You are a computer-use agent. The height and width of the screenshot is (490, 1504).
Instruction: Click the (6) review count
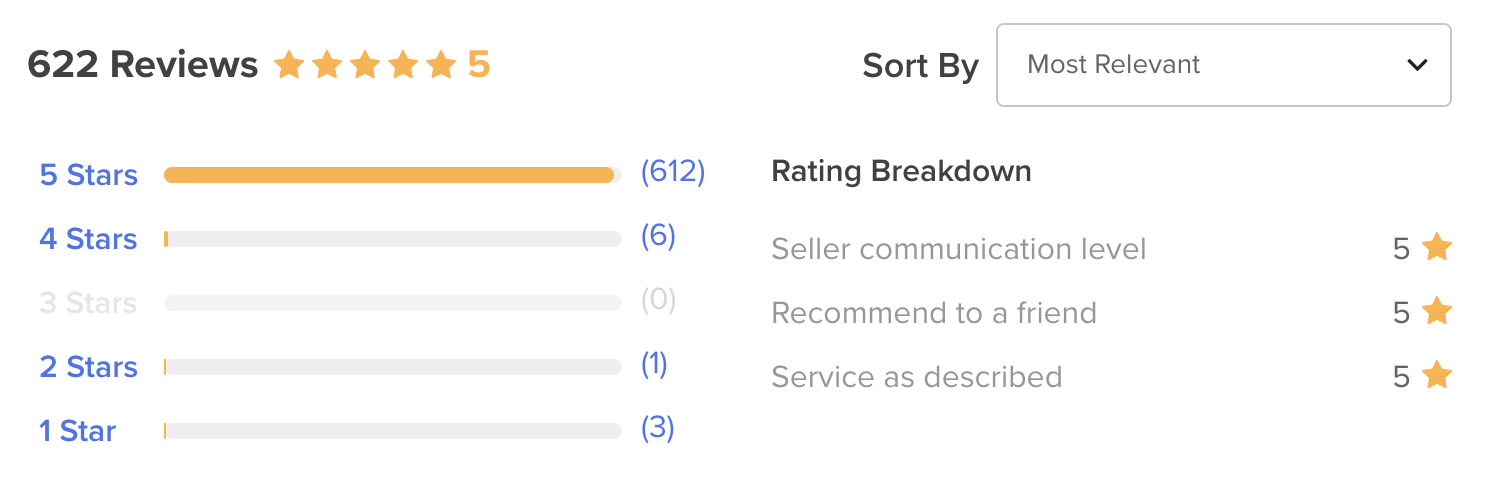pos(658,236)
